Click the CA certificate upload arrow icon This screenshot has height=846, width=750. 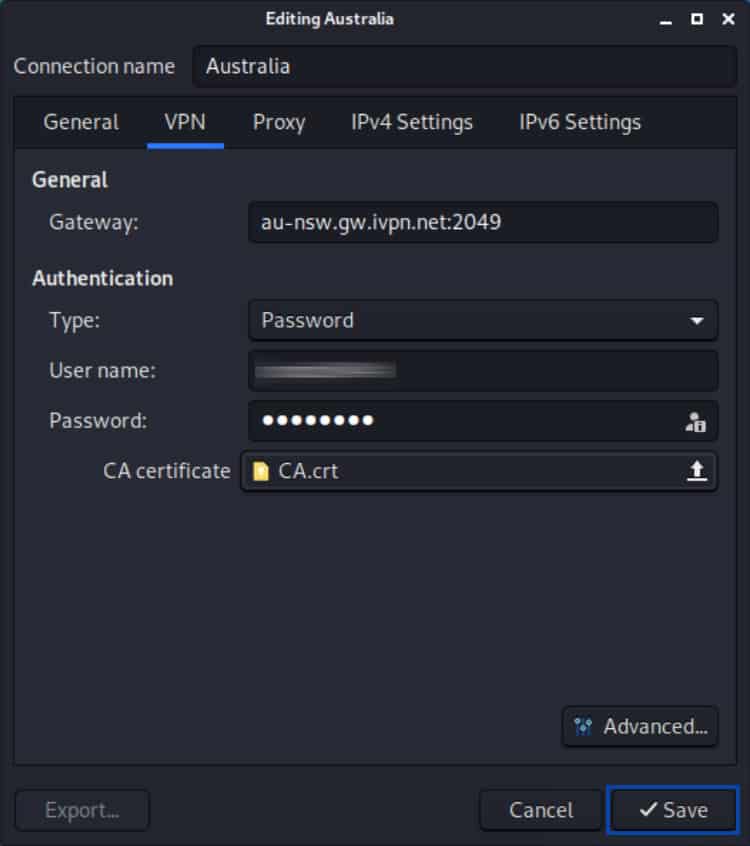pyautogui.click(x=697, y=470)
